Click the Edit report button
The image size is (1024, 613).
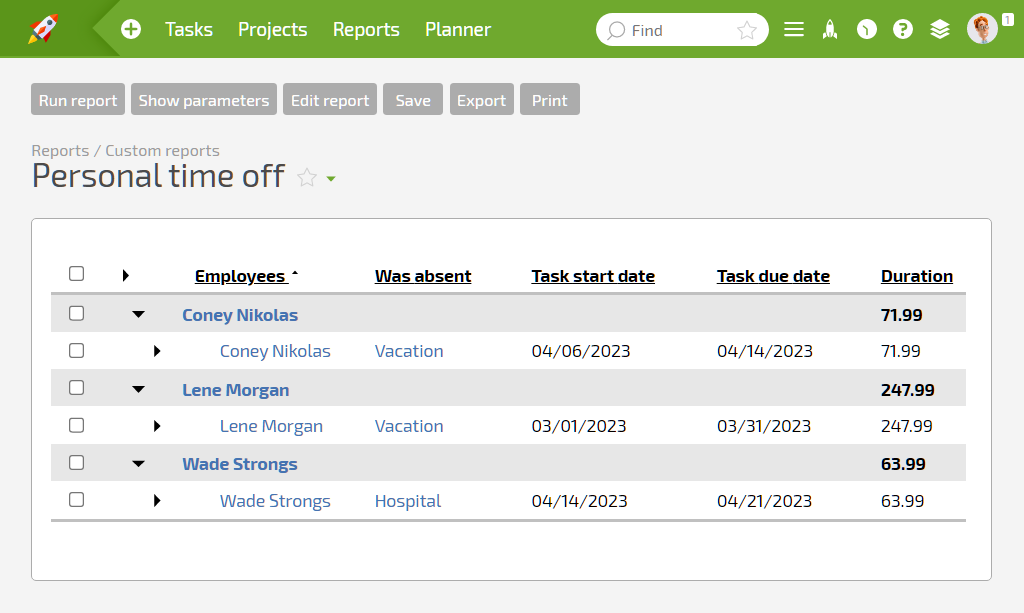[330, 99]
